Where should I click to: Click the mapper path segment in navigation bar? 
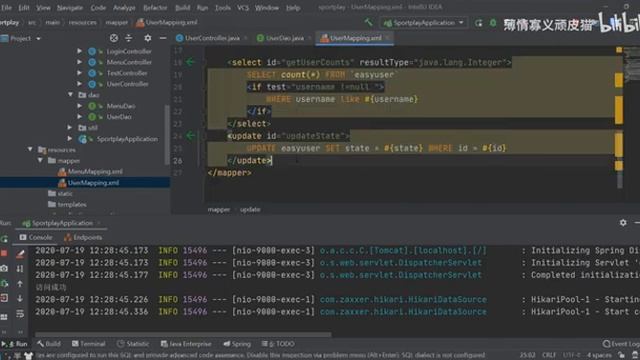pos(117,23)
